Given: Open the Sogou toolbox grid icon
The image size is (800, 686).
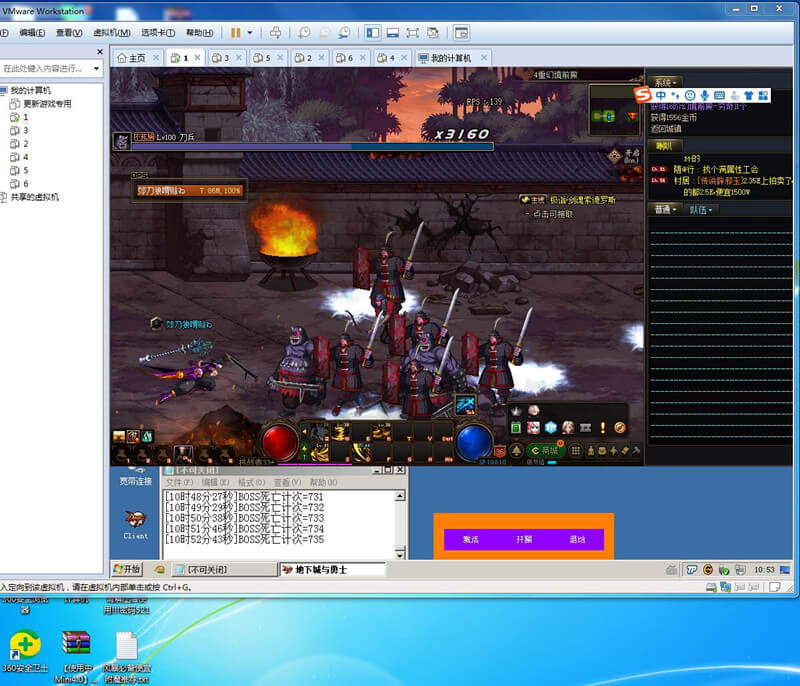Looking at the screenshot, I should [x=763, y=95].
